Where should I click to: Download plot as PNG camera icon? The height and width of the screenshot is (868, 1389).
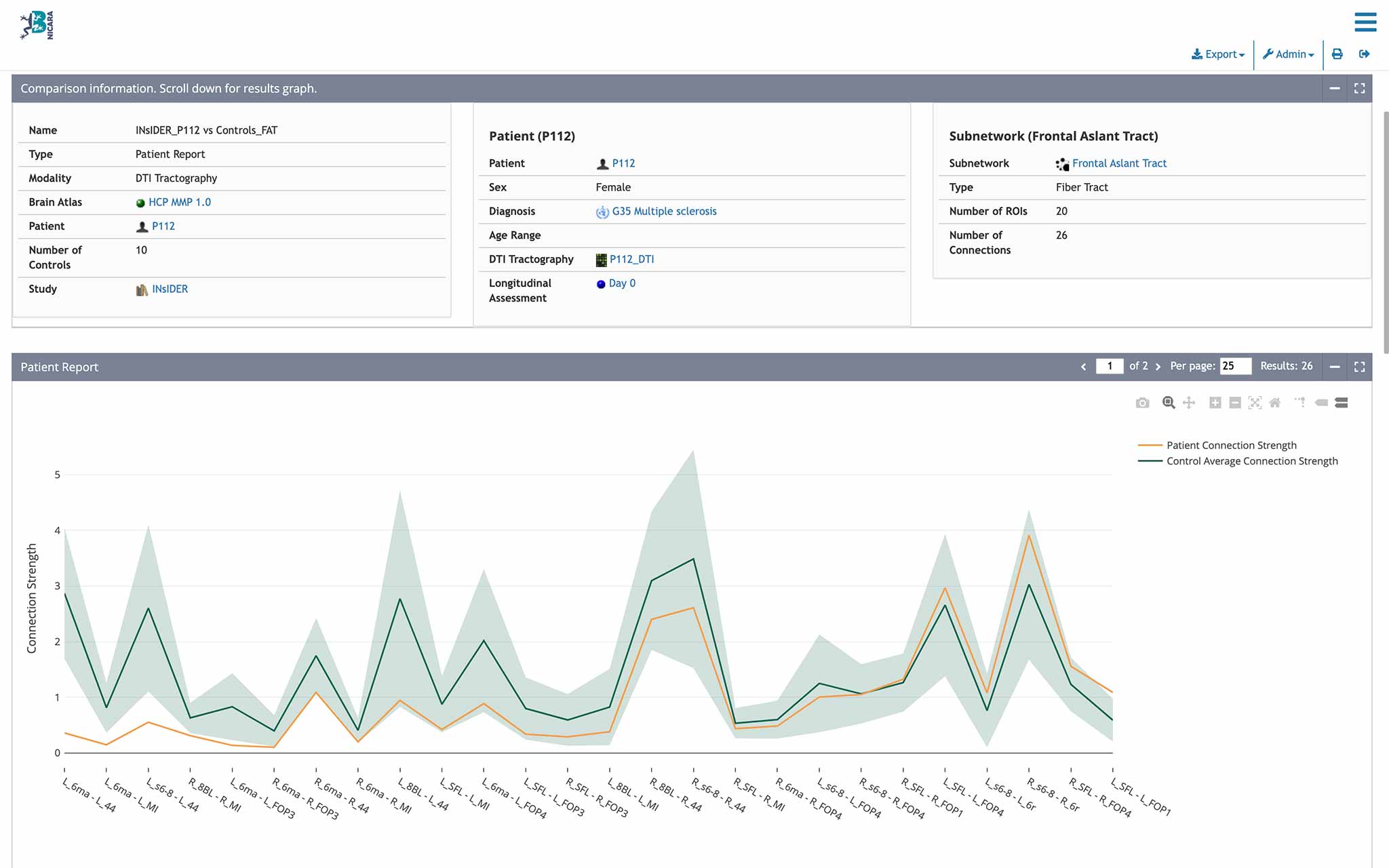(x=1142, y=403)
